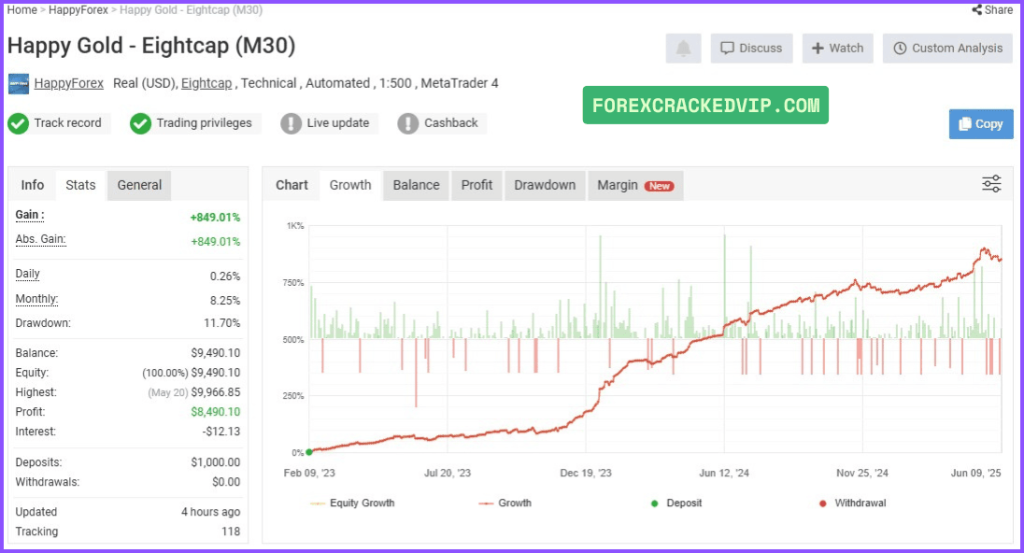Click the Deposits value $1,000.00
The width and height of the screenshot is (1024, 553).
(215, 462)
